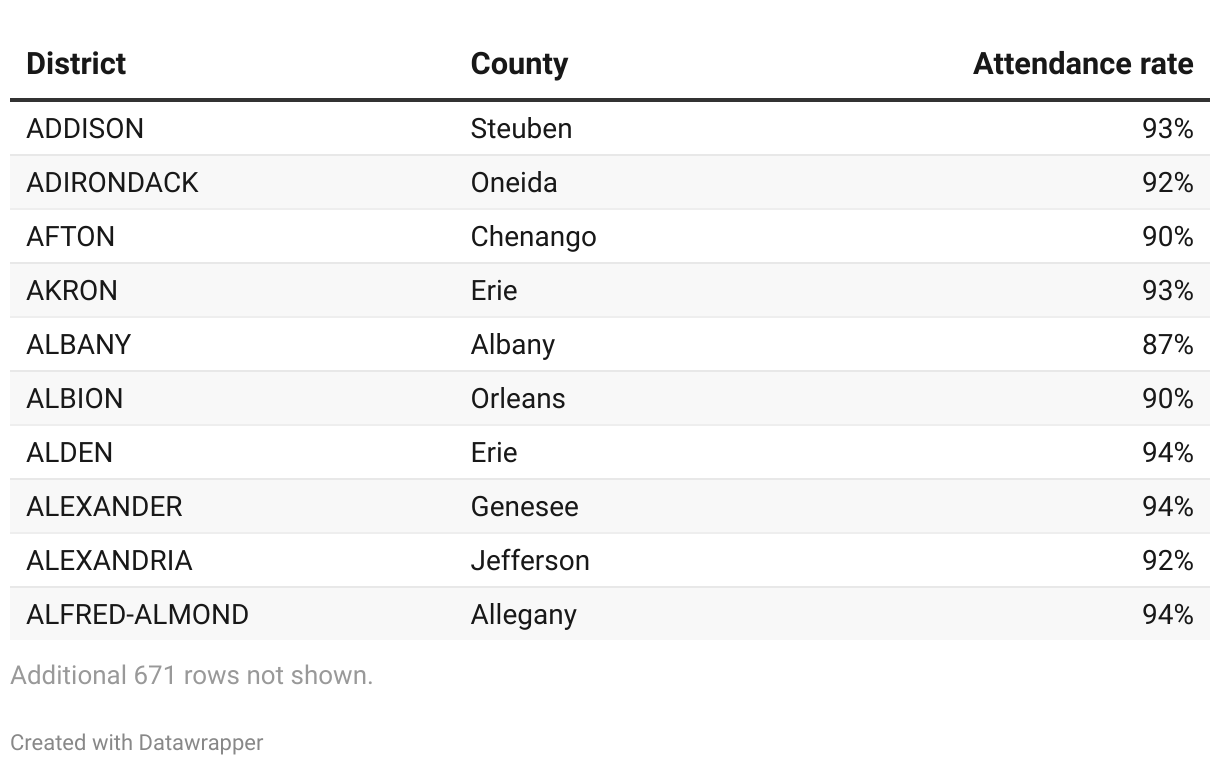
Task: Select the ADDISON district cell
Action: point(85,129)
